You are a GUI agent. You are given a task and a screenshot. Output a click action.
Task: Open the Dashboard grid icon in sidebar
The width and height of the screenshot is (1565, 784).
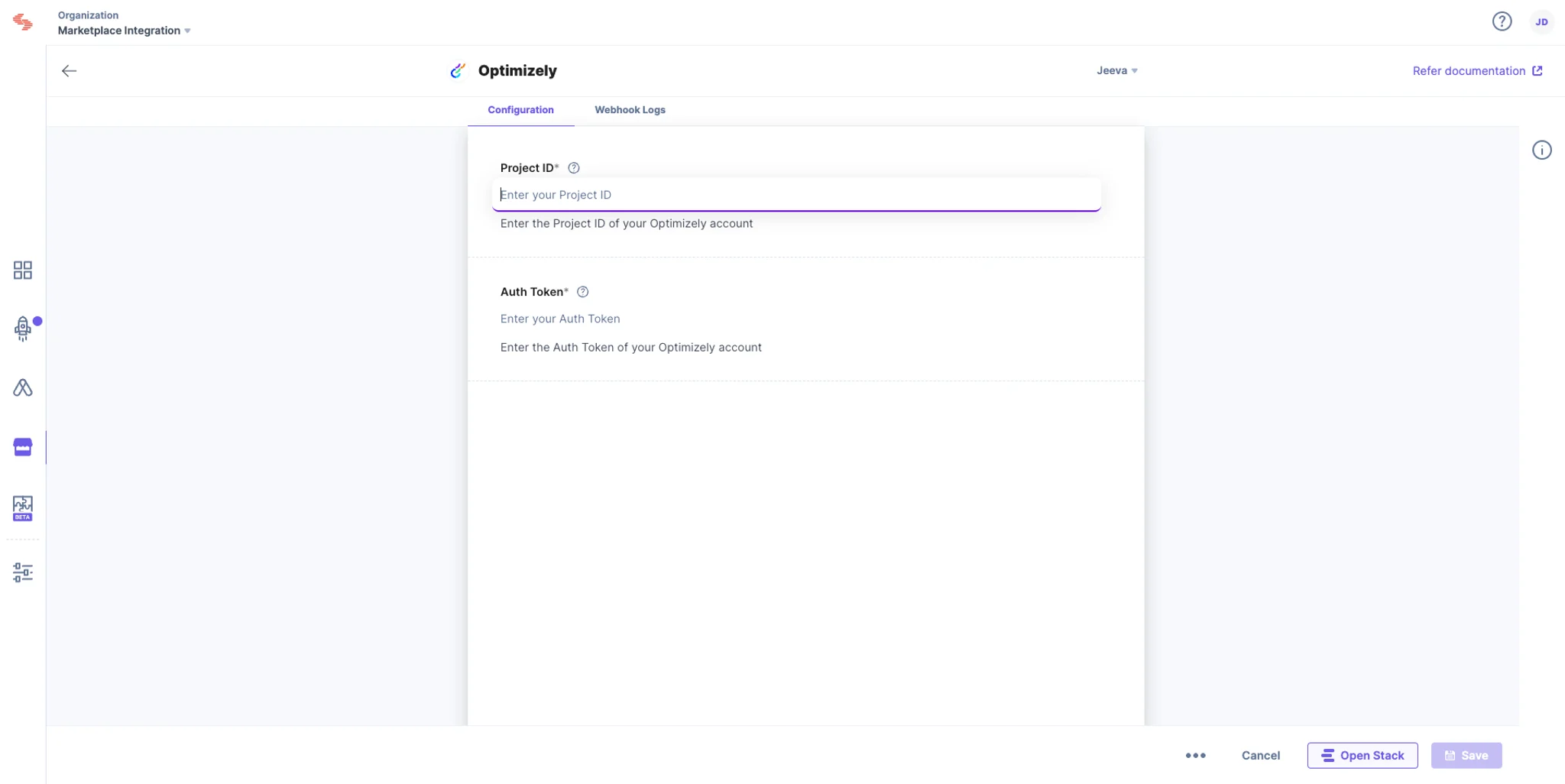pyautogui.click(x=23, y=270)
